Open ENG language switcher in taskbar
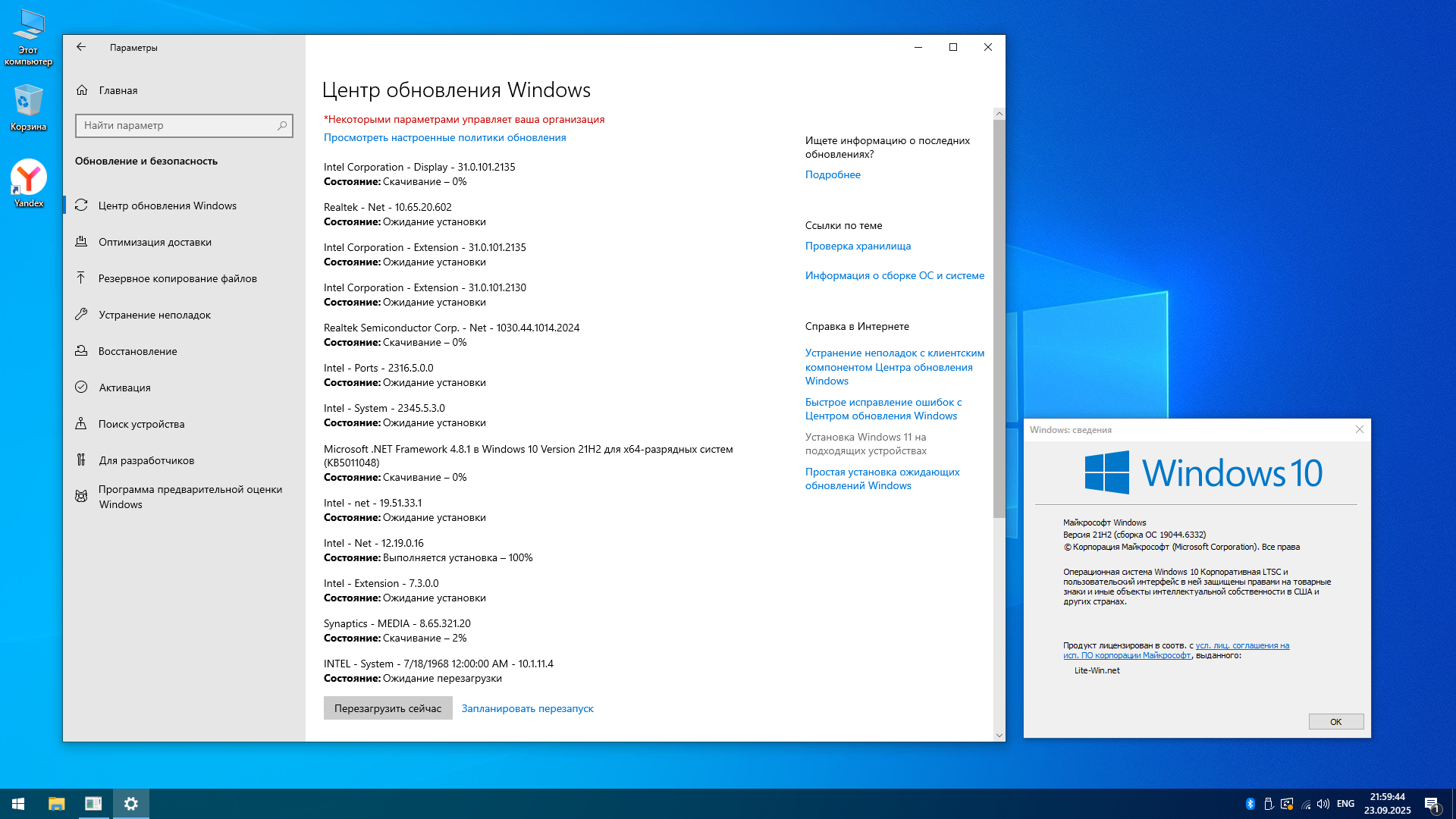This screenshot has height=819, width=1456. [1345, 804]
